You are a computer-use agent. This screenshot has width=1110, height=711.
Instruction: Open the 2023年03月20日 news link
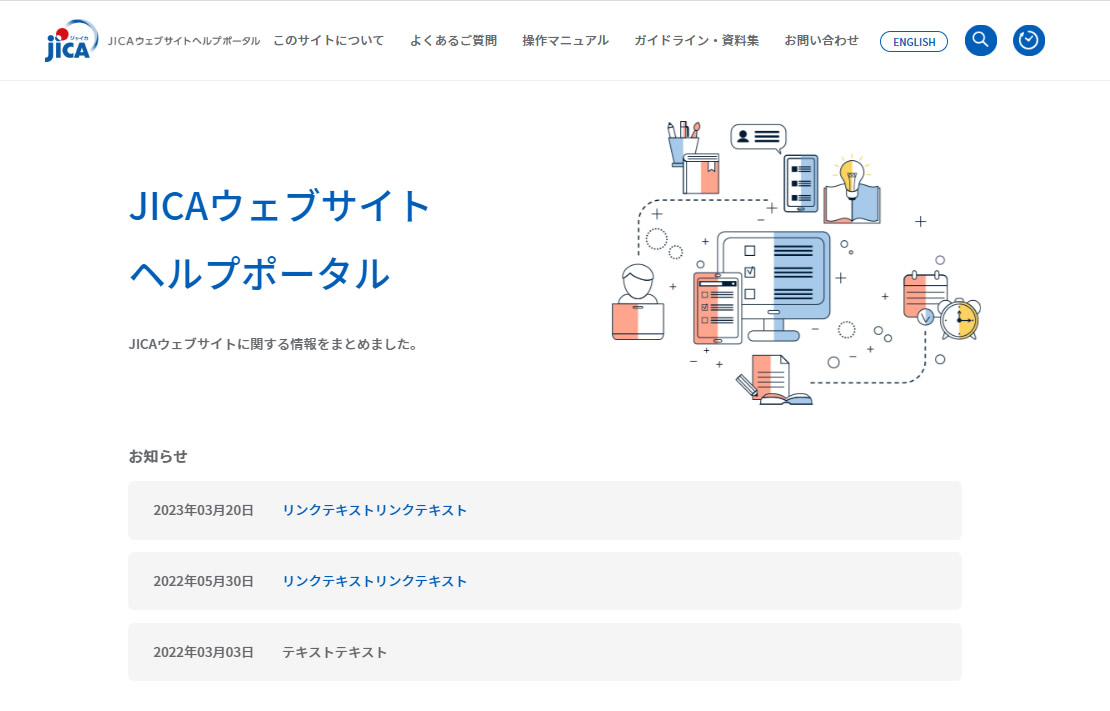point(374,511)
